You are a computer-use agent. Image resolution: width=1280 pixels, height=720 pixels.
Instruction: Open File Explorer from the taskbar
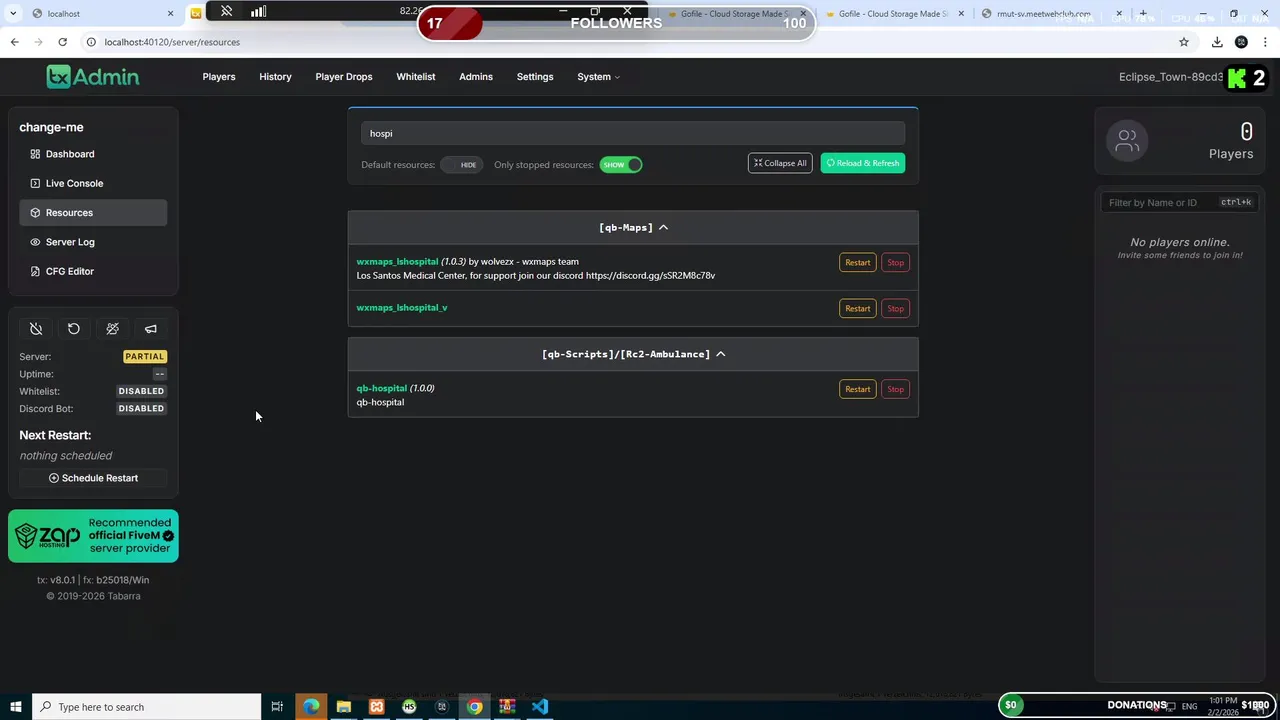coord(344,706)
